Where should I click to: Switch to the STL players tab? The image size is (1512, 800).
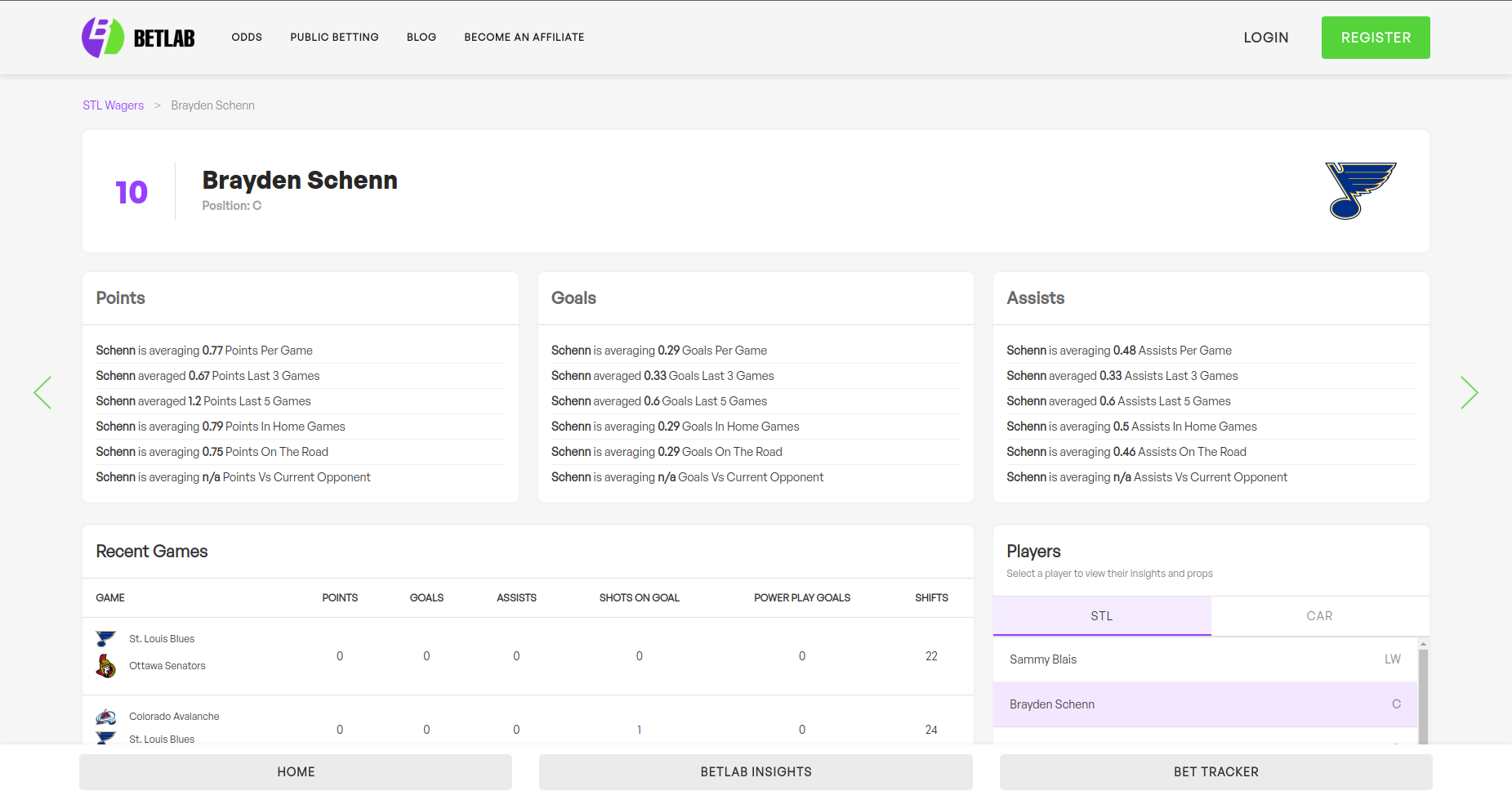pyautogui.click(x=1102, y=616)
